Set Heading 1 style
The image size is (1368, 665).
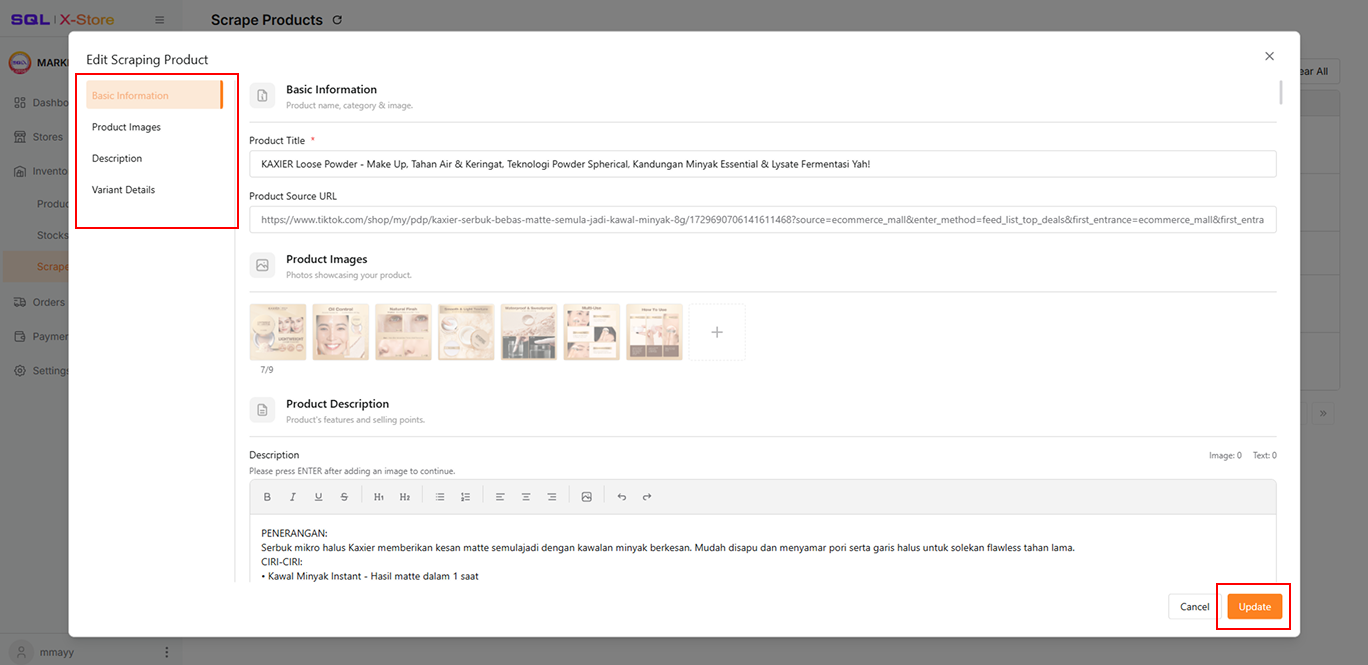(379, 497)
